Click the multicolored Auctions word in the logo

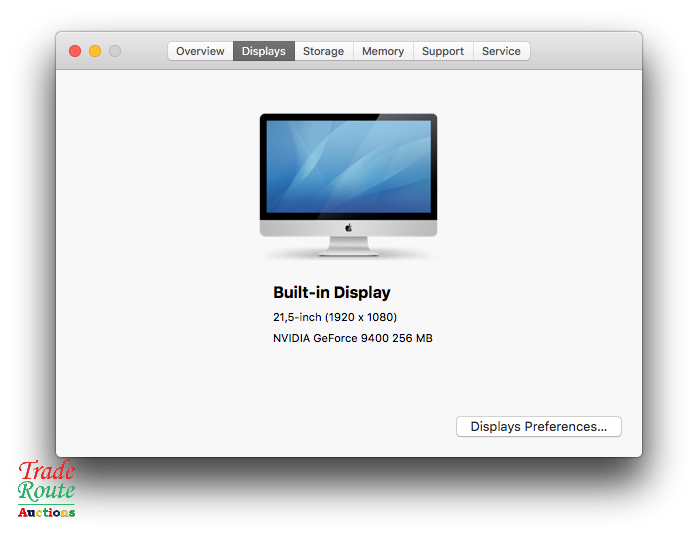pyautogui.click(x=46, y=512)
